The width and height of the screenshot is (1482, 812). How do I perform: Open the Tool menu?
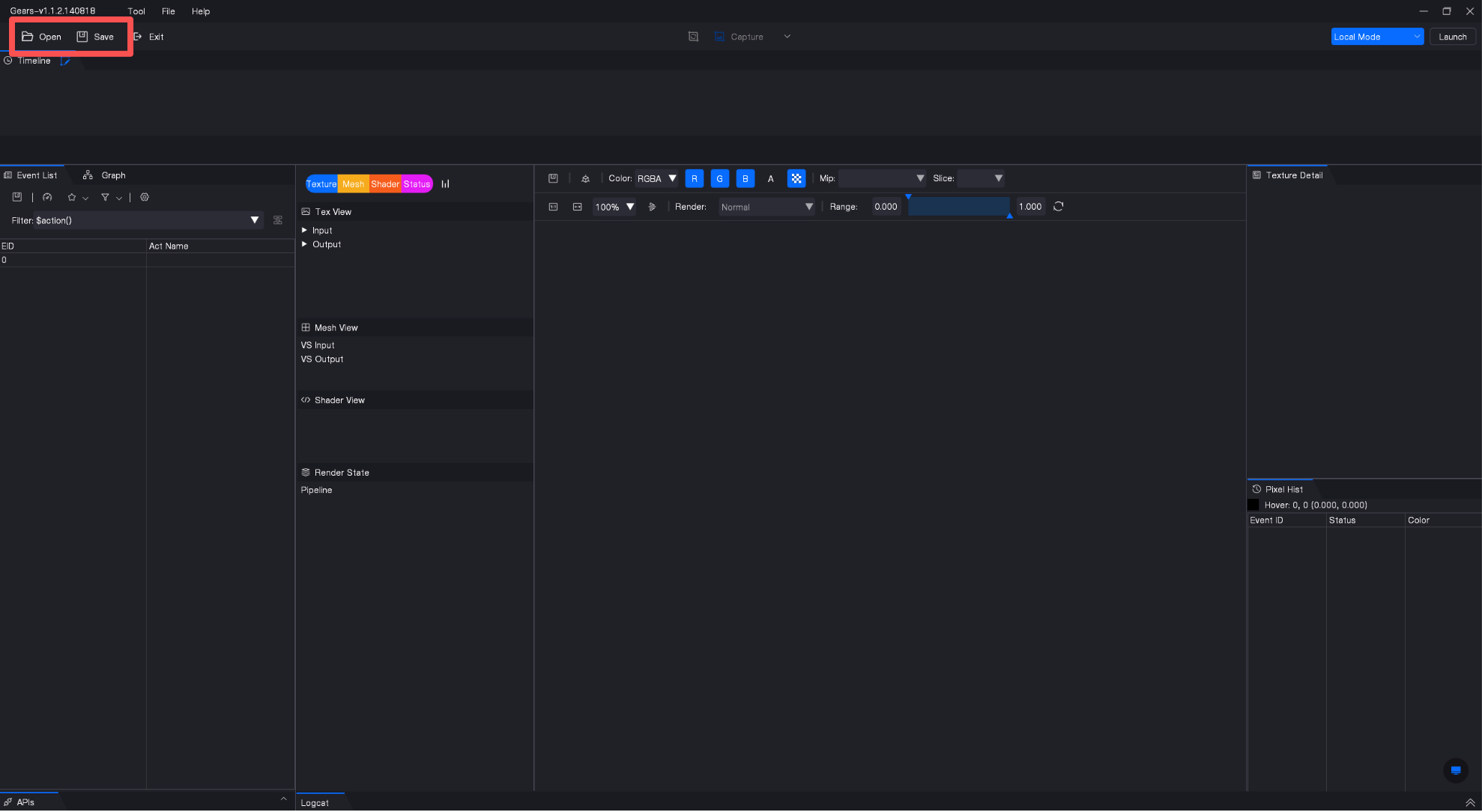tap(136, 11)
